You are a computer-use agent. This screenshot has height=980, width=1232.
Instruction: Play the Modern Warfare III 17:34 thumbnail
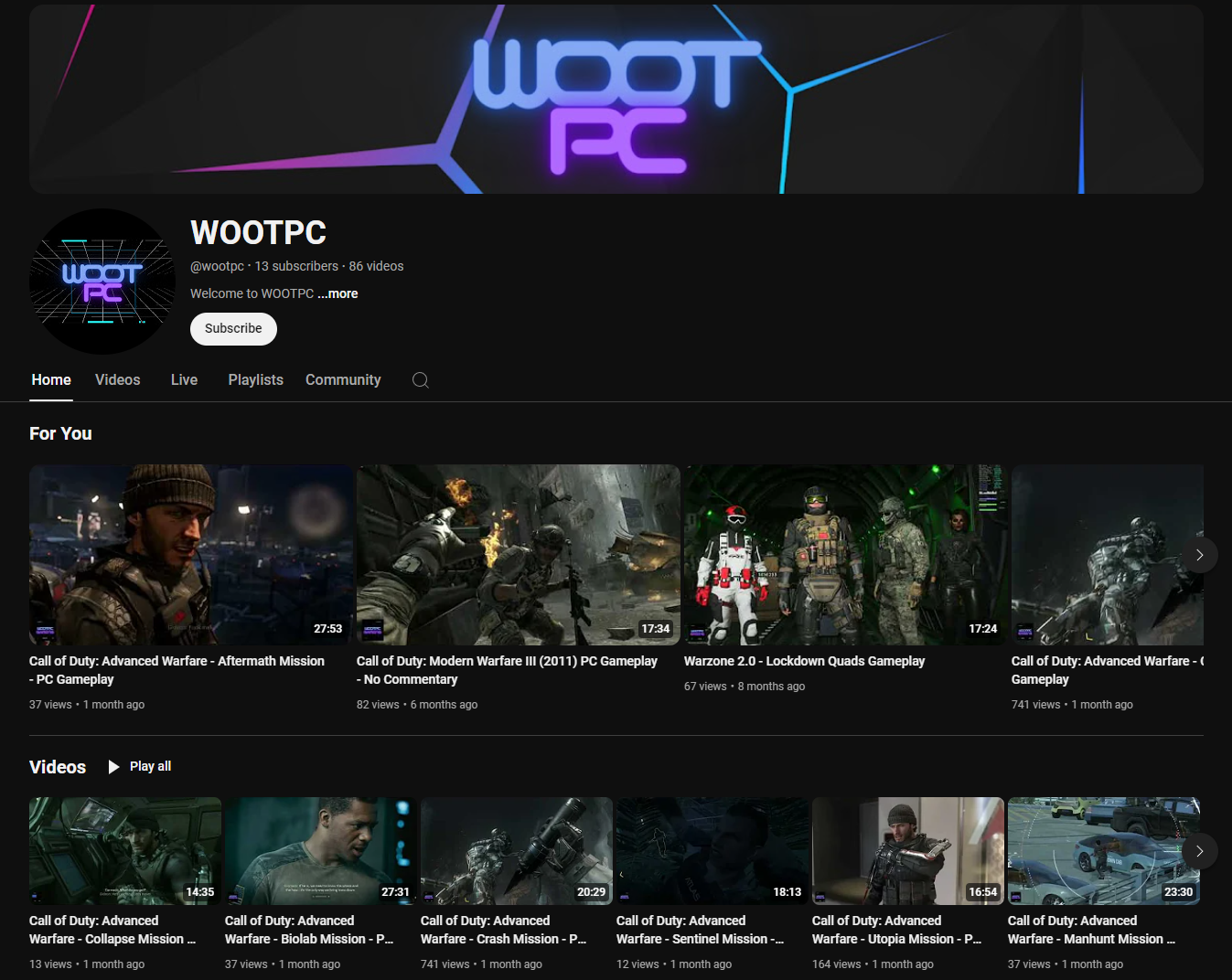pos(519,555)
